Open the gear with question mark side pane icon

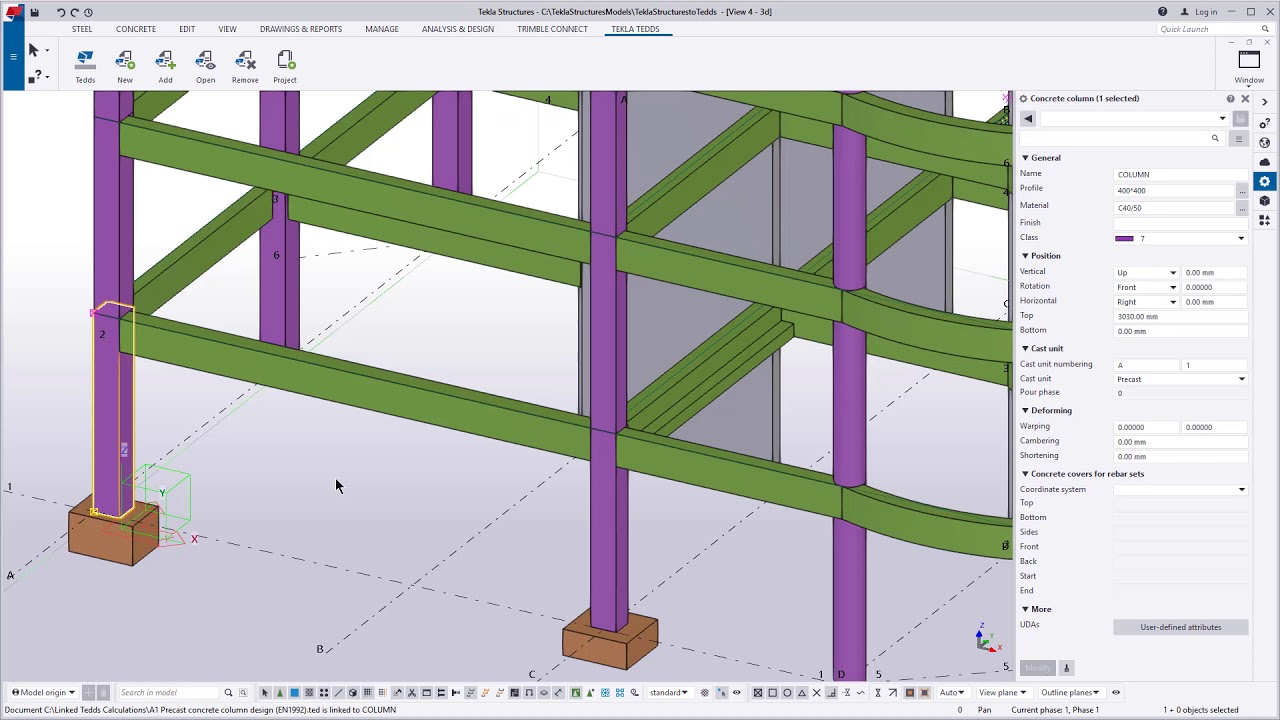click(1265, 123)
